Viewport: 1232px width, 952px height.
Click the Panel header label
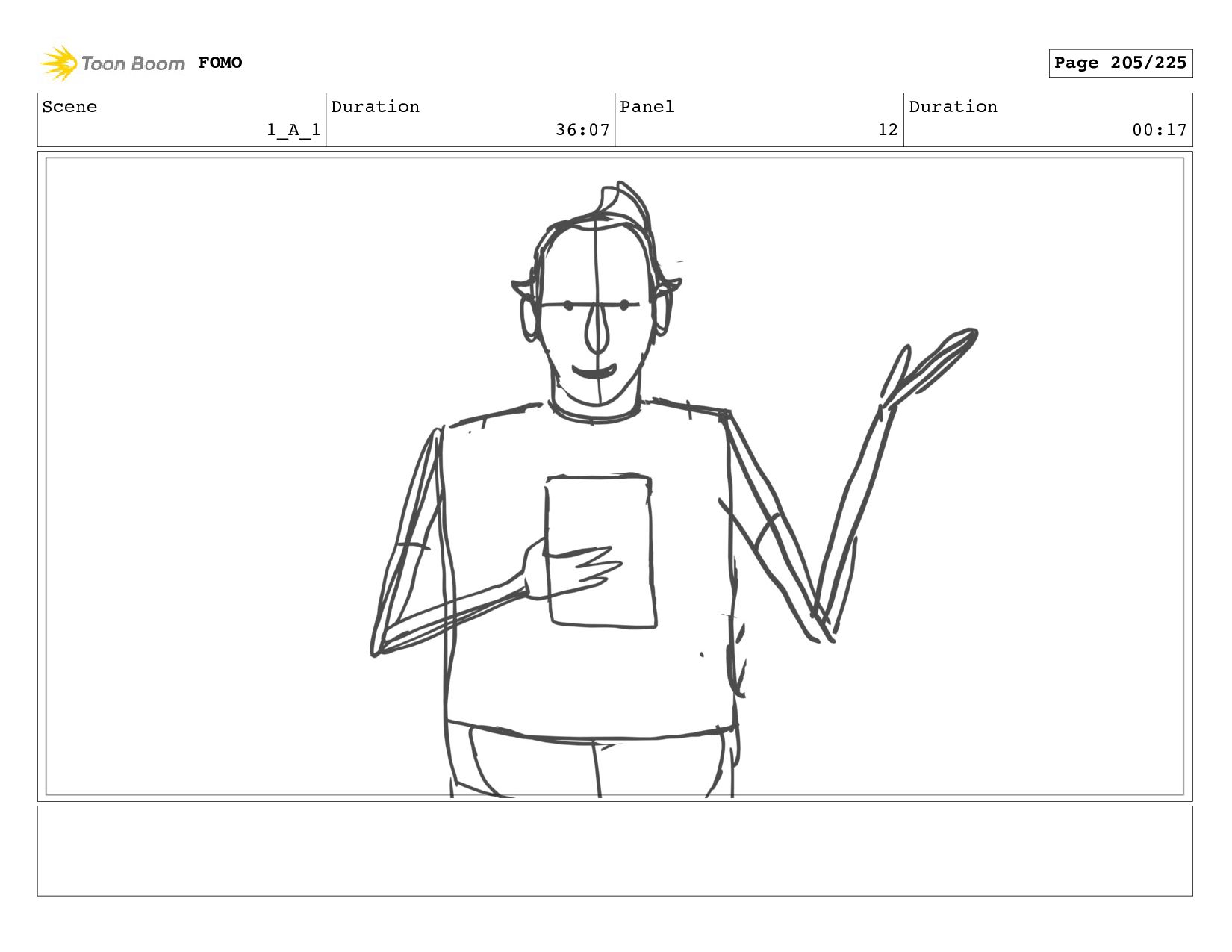pos(647,107)
